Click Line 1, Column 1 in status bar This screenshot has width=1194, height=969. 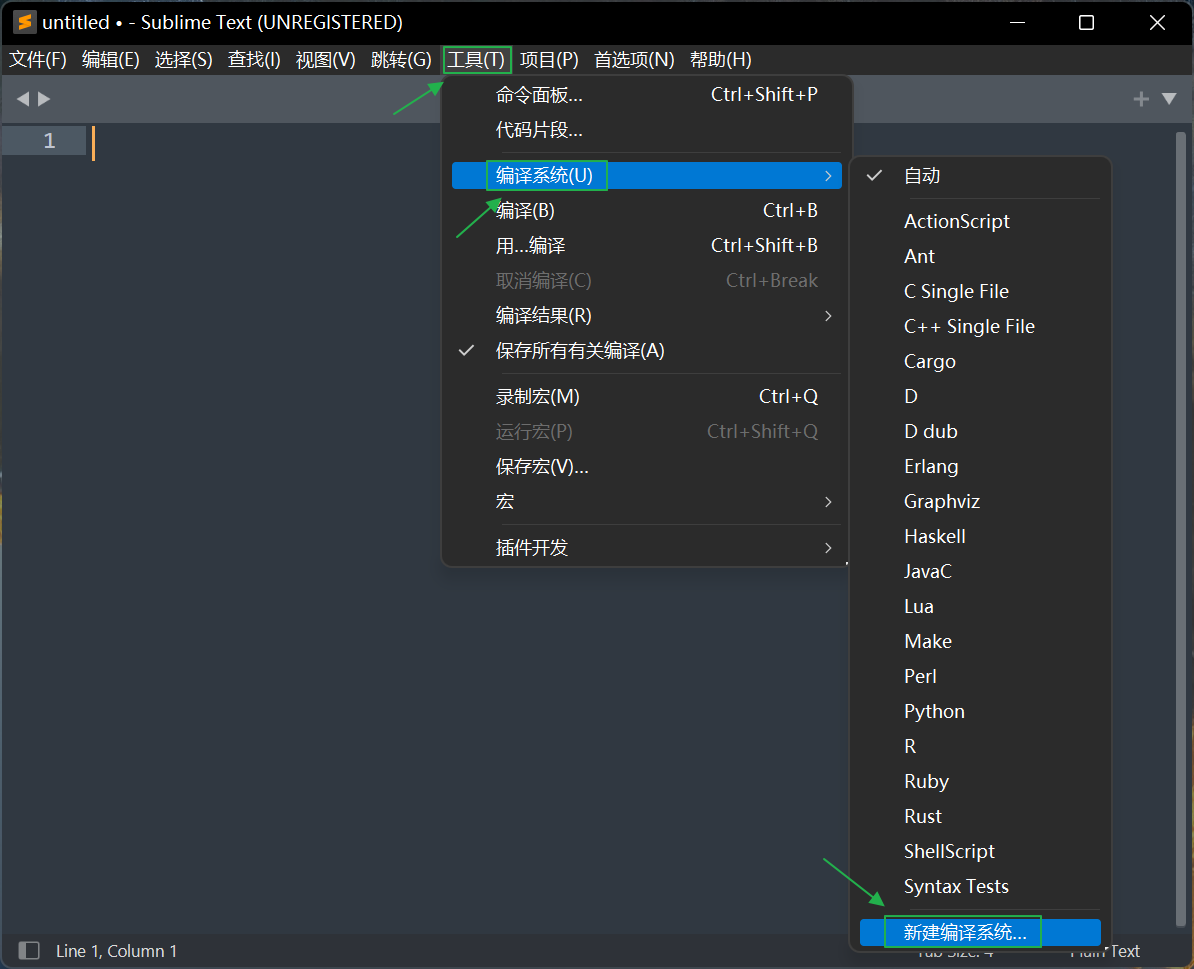(117, 951)
